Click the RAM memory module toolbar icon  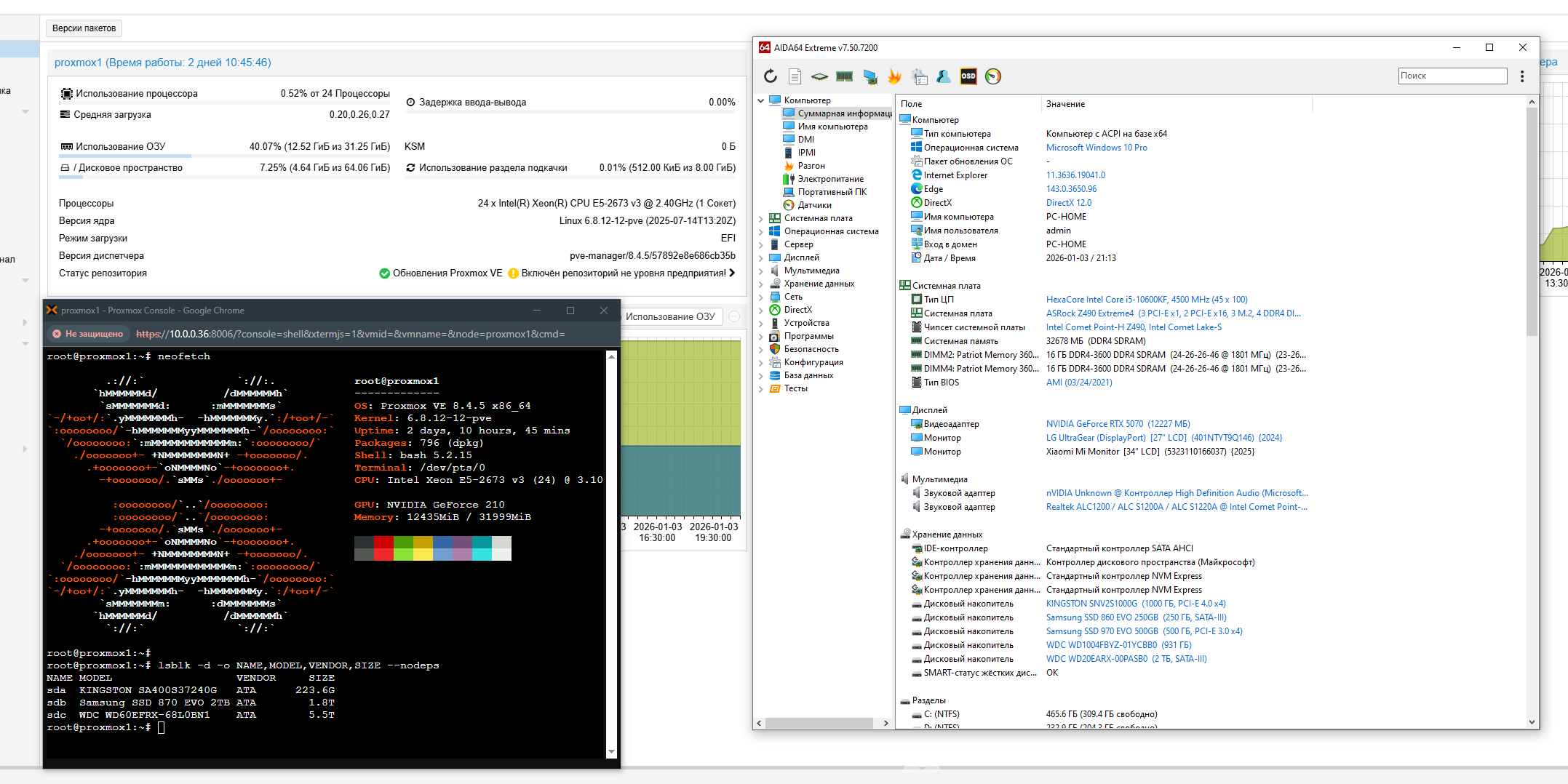pos(844,76)
